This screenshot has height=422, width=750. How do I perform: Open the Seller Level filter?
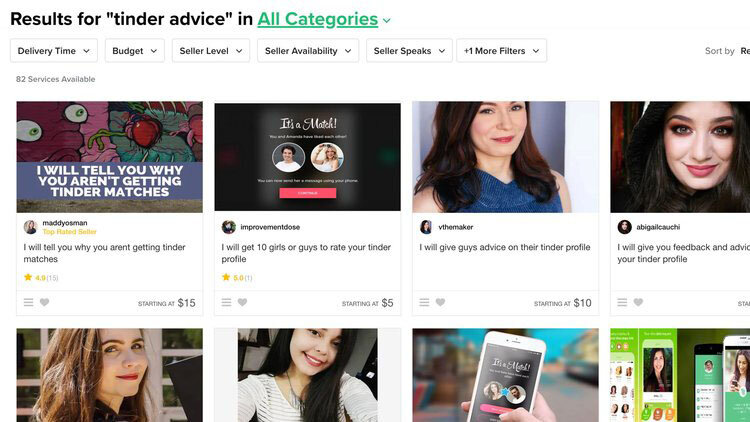[210, 51]
